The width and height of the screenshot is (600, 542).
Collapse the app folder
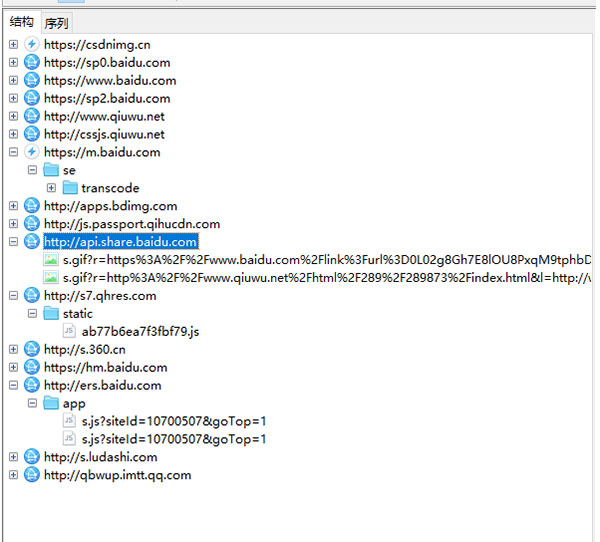tap(33, 403)
